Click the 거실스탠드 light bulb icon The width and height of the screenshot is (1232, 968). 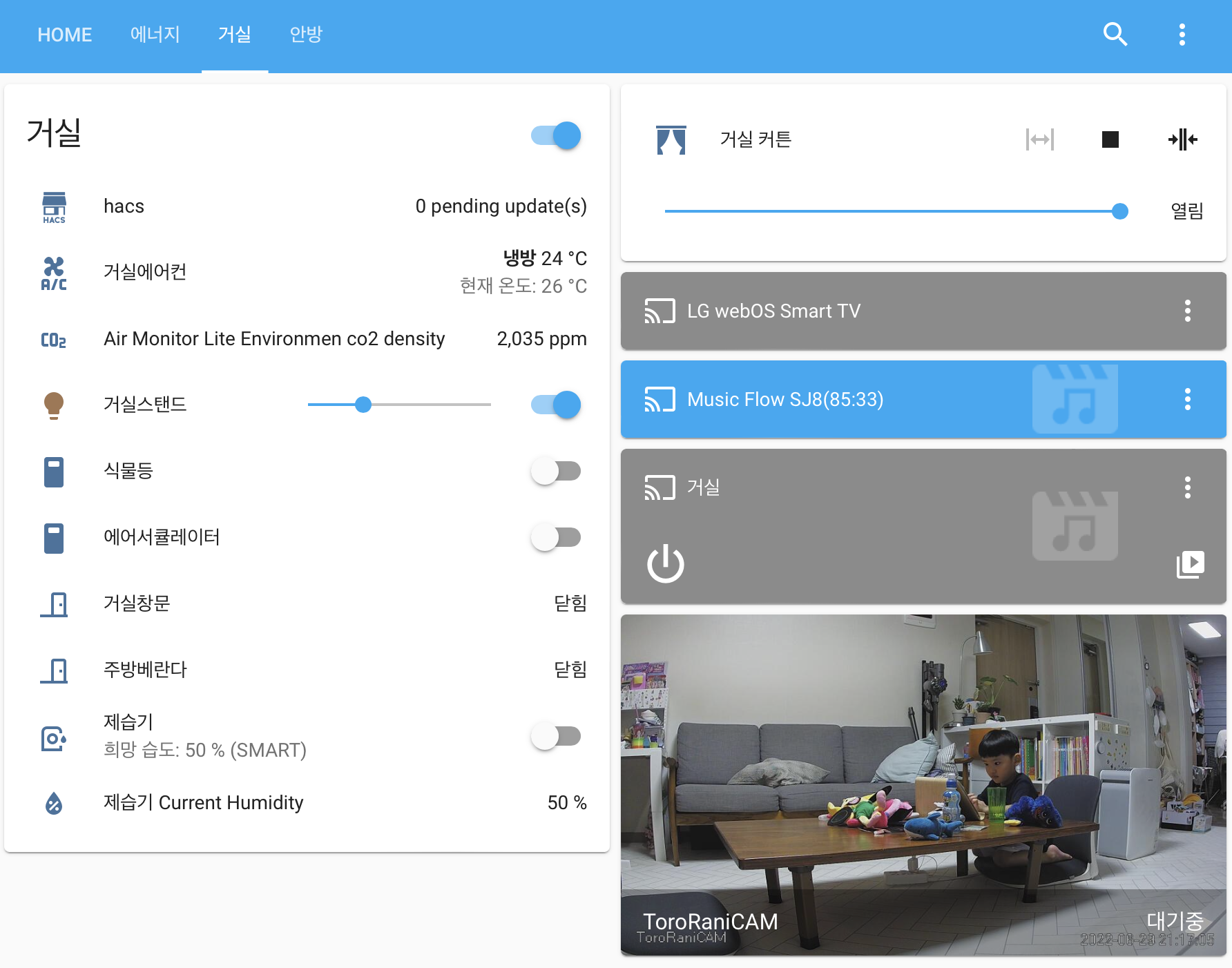(54, 405)
